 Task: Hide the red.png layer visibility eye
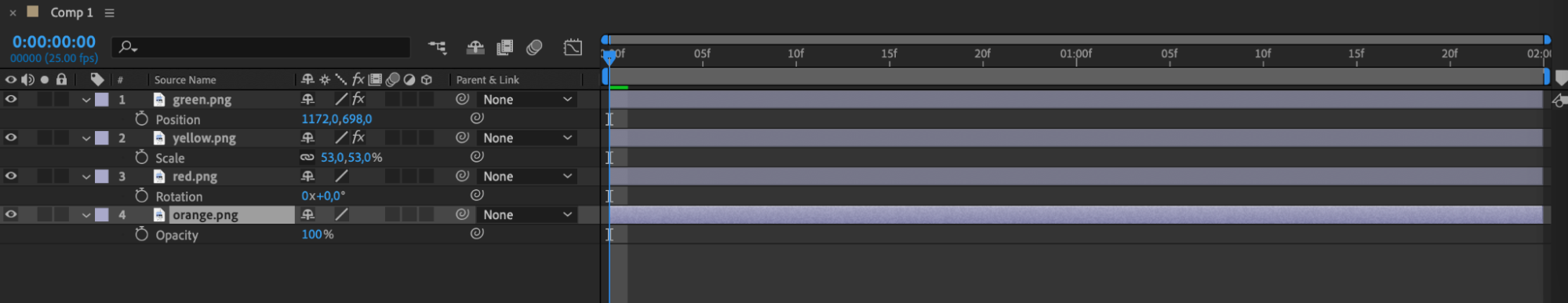click(11, 176)
